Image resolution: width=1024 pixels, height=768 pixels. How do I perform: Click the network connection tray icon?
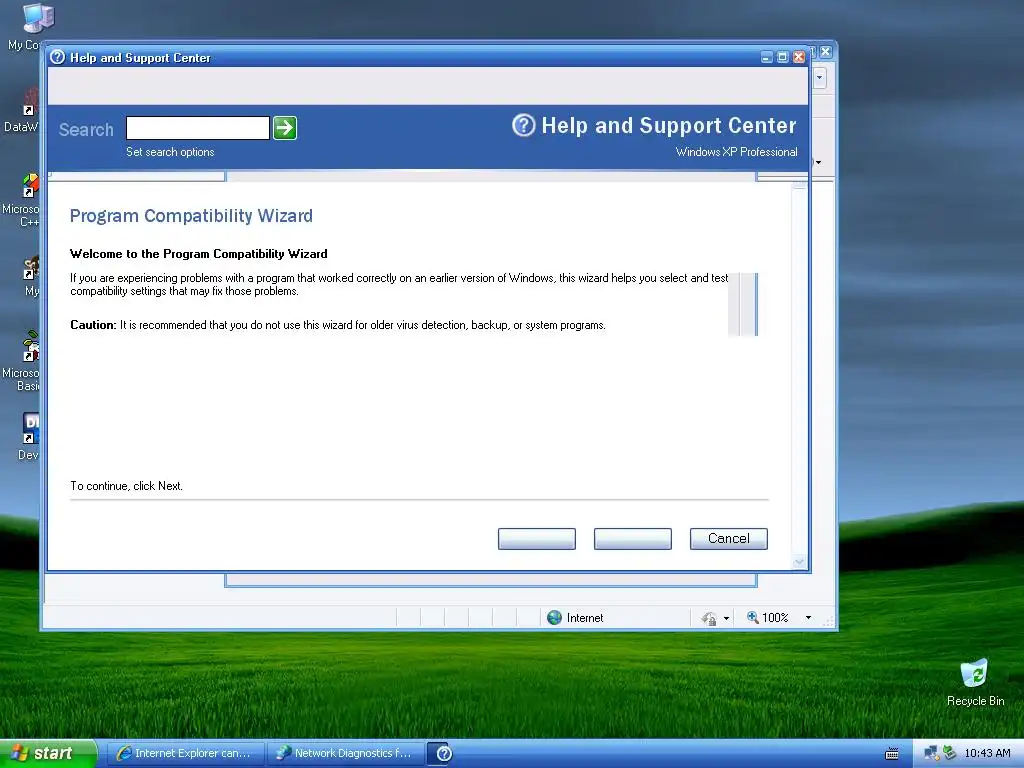pyautogui.click(x=931, y=754)
